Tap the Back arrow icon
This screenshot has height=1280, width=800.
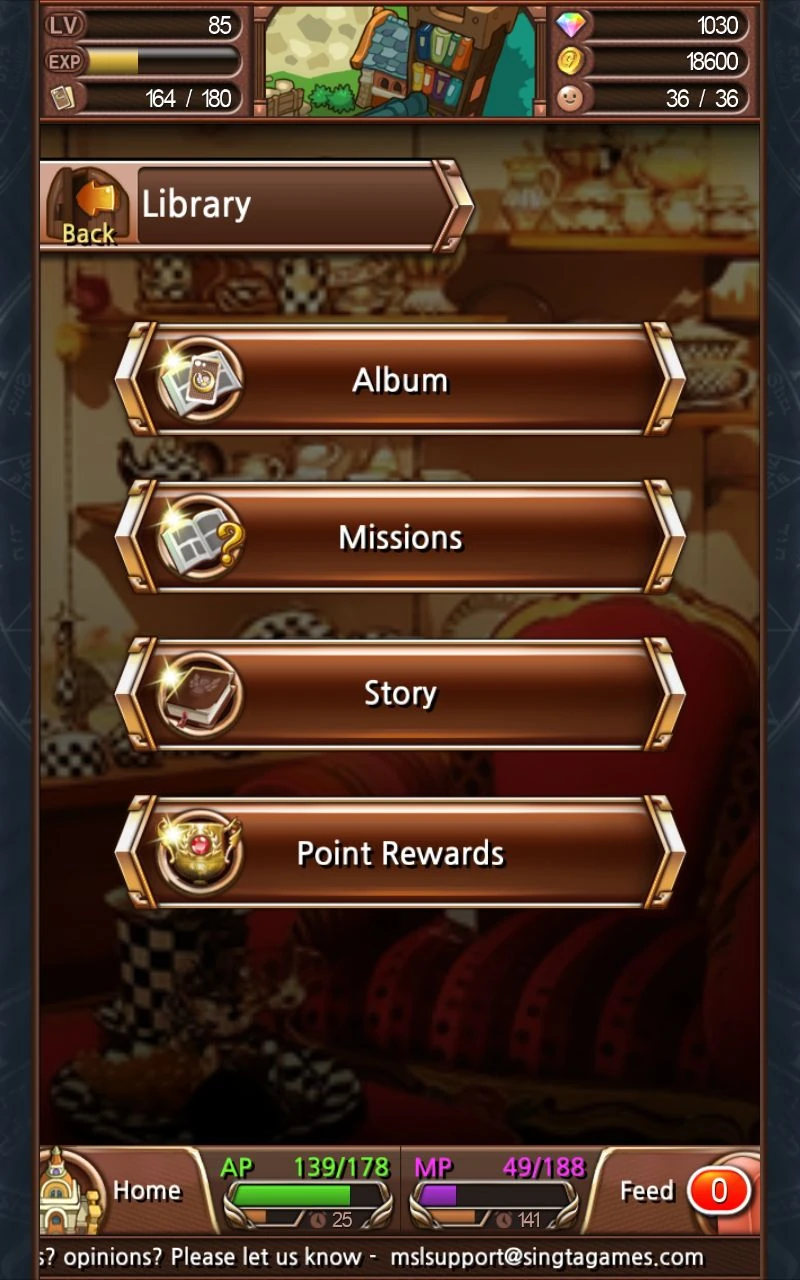[88, 205]
